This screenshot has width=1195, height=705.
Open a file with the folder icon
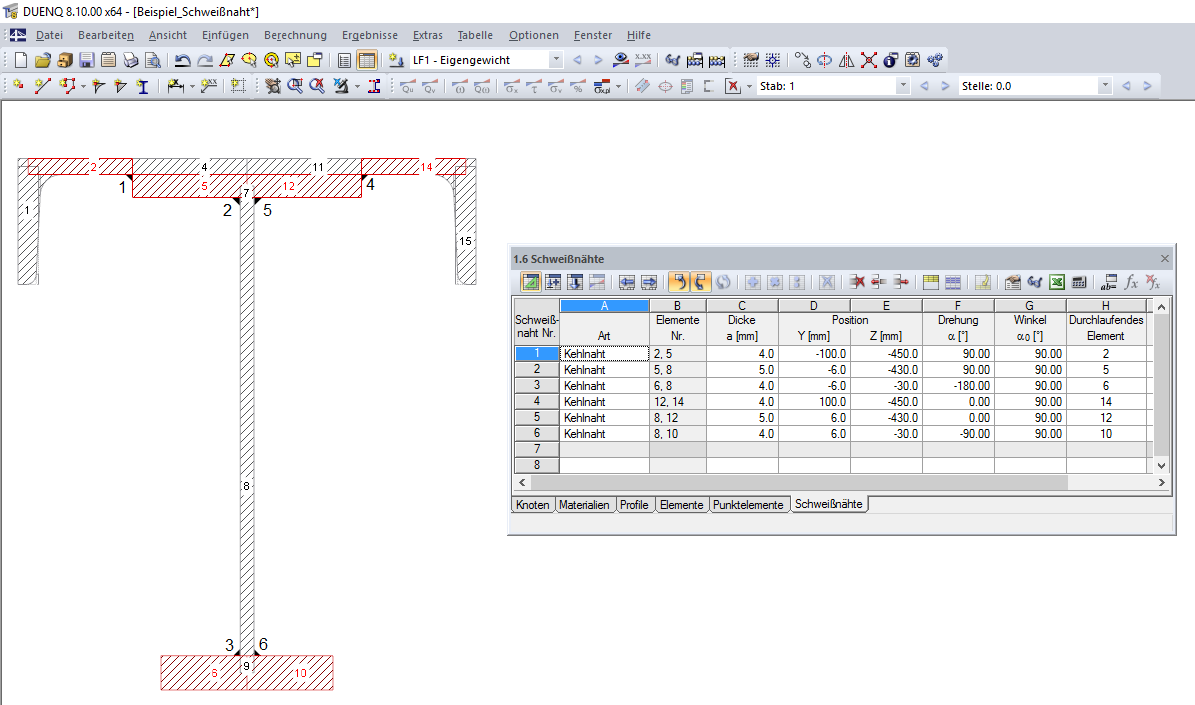click(x=43, y=60)
